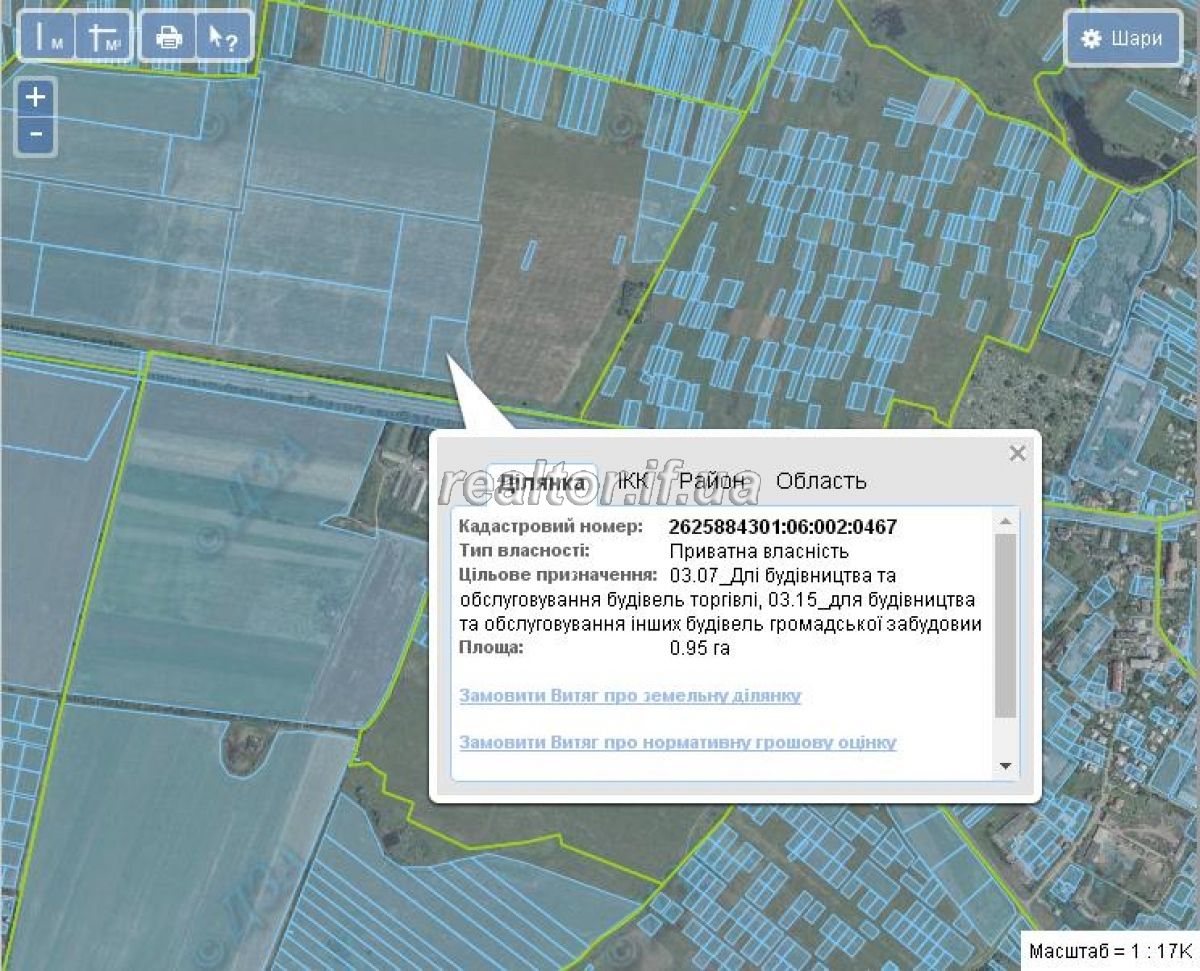
Task: Click the 0.95 га area value
Action: [x=700, y=648]
